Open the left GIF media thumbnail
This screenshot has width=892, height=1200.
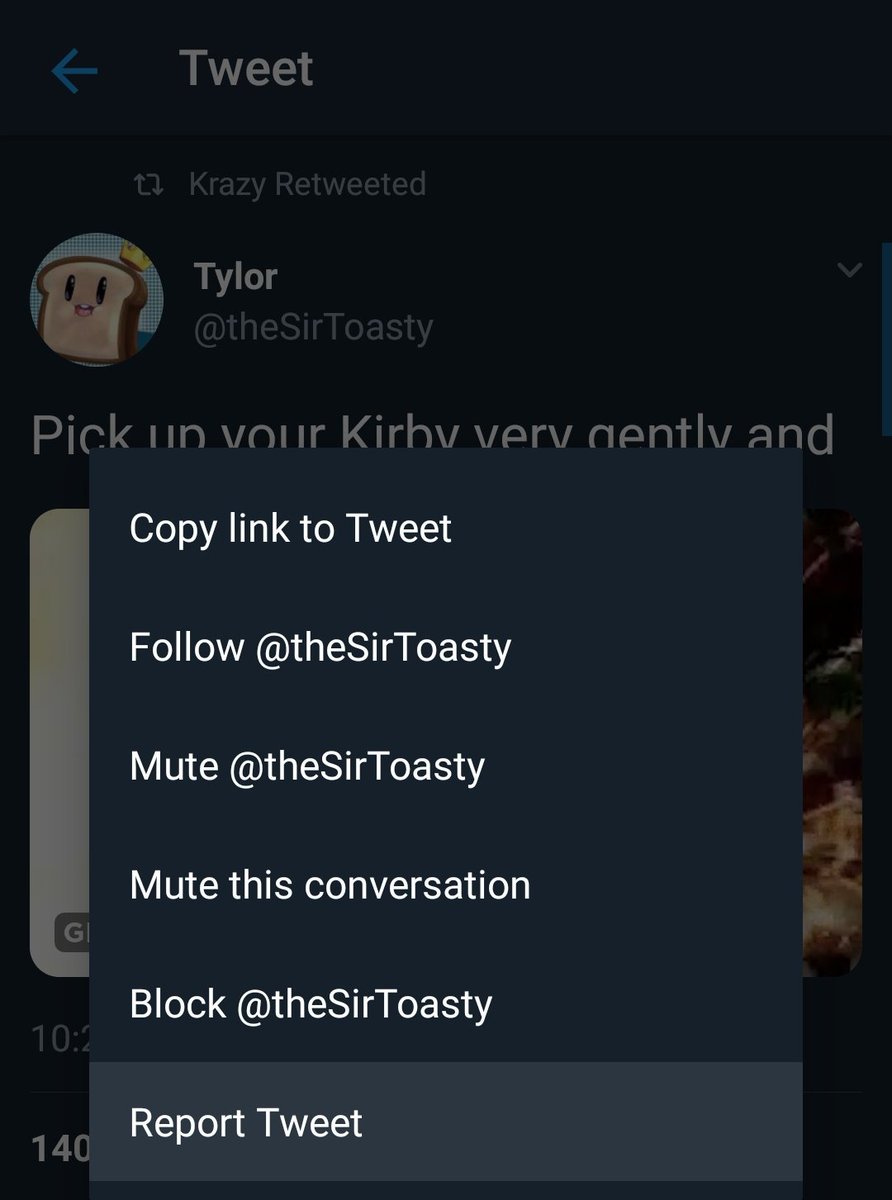pos(60,742)
